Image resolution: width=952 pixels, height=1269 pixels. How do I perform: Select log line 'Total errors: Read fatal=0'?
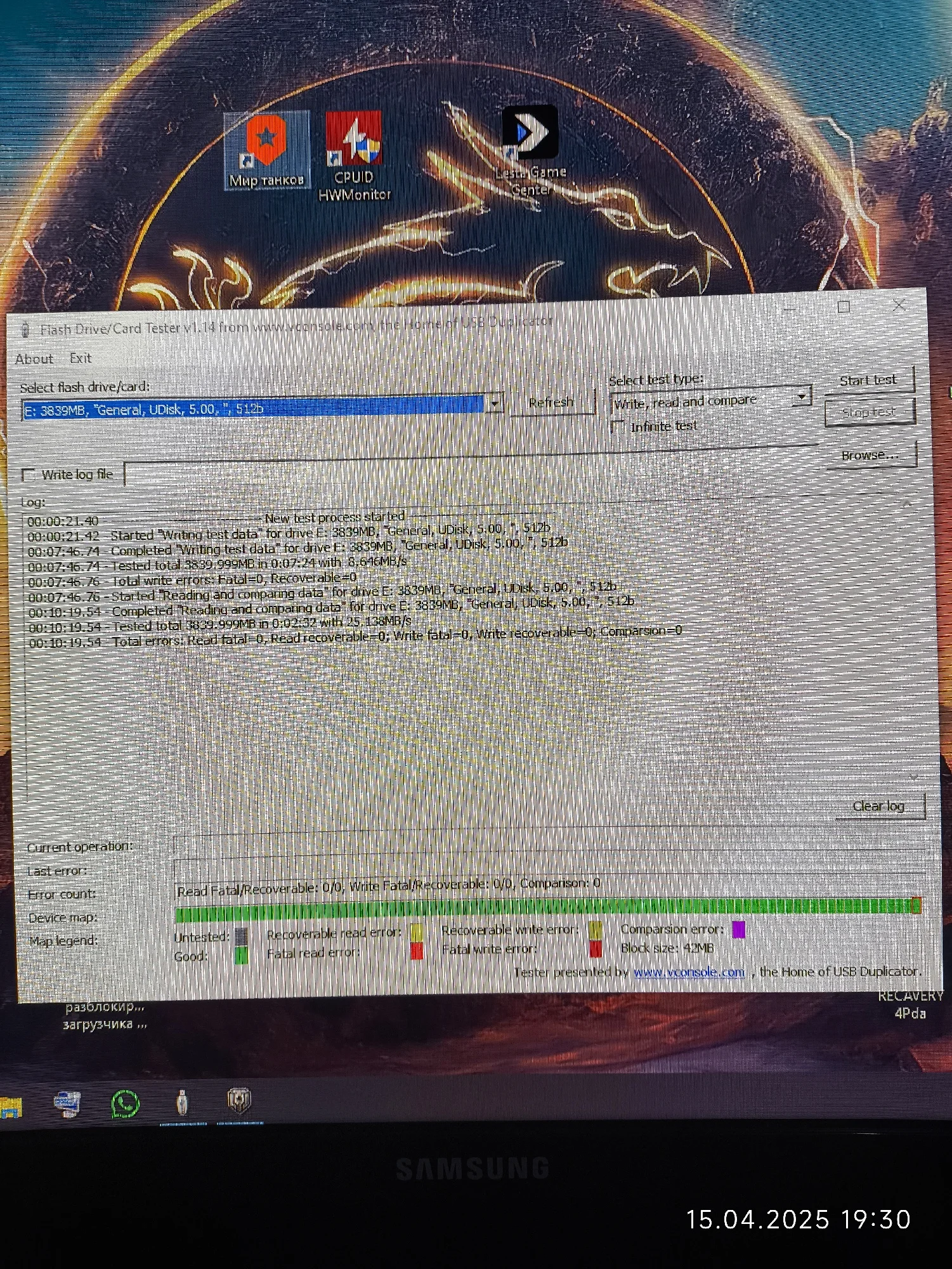(x=355, y=636)
